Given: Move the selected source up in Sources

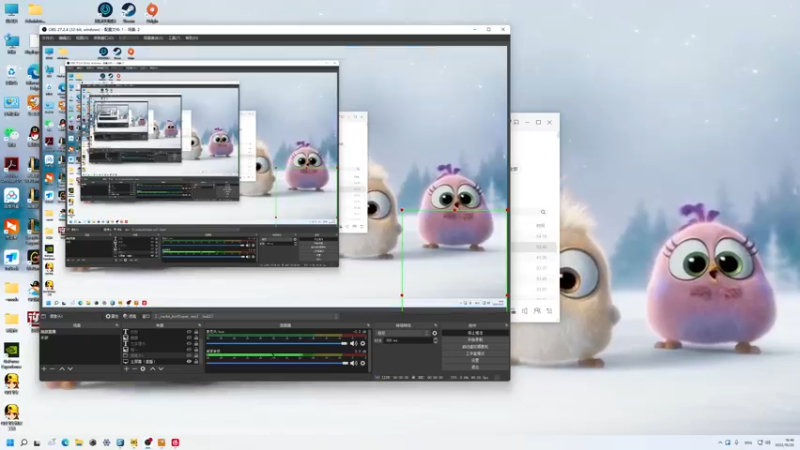Looking at the screenshot, I should (152, 368).
